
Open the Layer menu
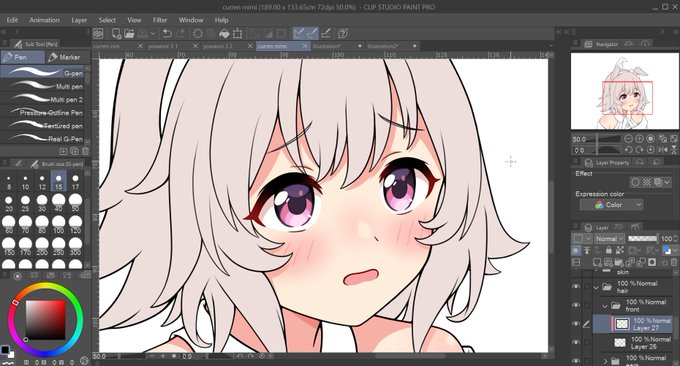coord(79,20)
